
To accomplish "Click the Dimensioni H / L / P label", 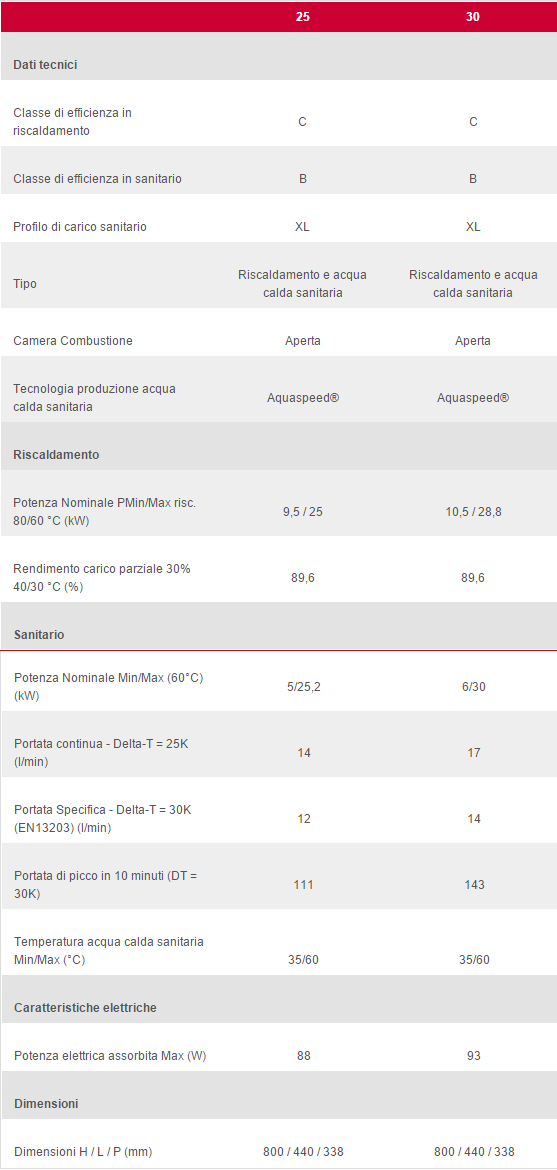I will pyautogui.click(x=83, y=1152).
